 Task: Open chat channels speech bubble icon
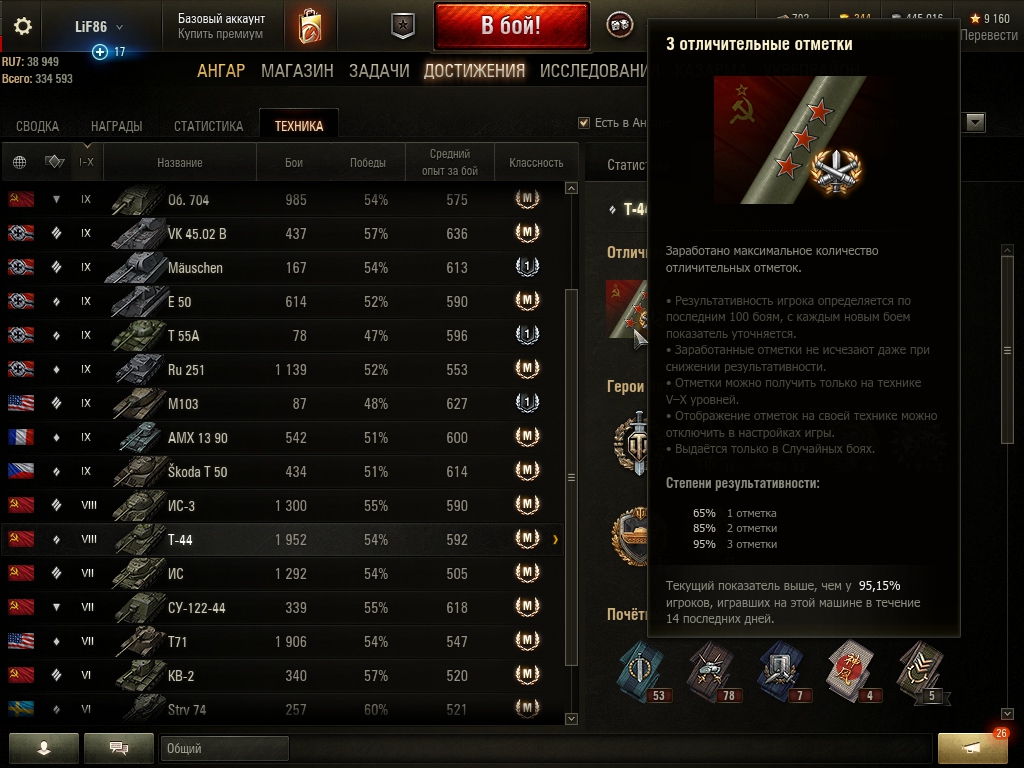click(119, 748)
